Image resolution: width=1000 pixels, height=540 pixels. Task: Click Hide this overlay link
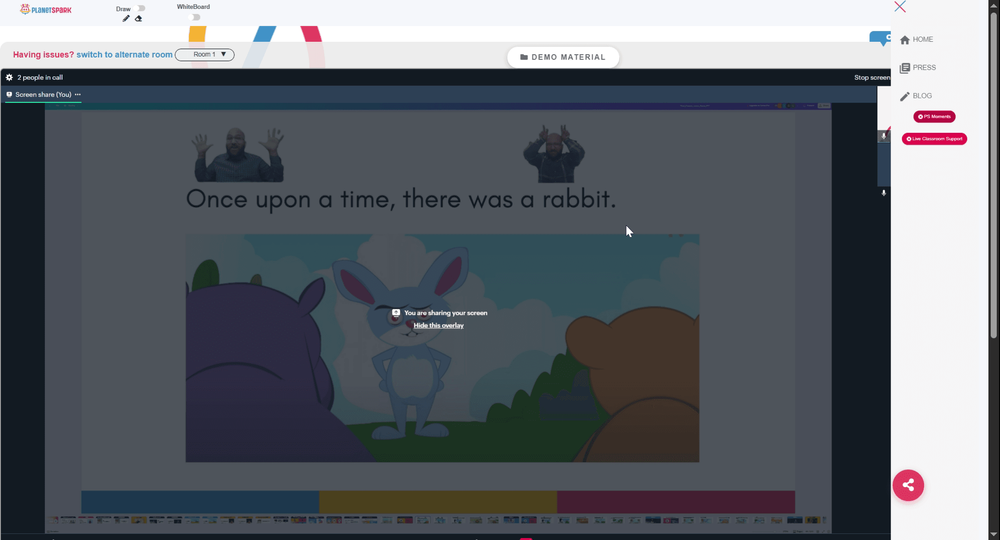point(439,326)
